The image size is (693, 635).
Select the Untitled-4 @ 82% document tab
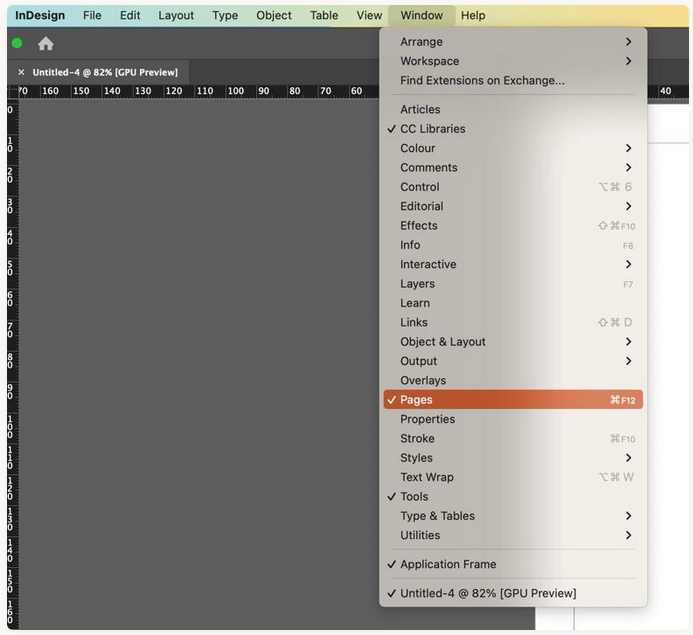click(105, 72)
